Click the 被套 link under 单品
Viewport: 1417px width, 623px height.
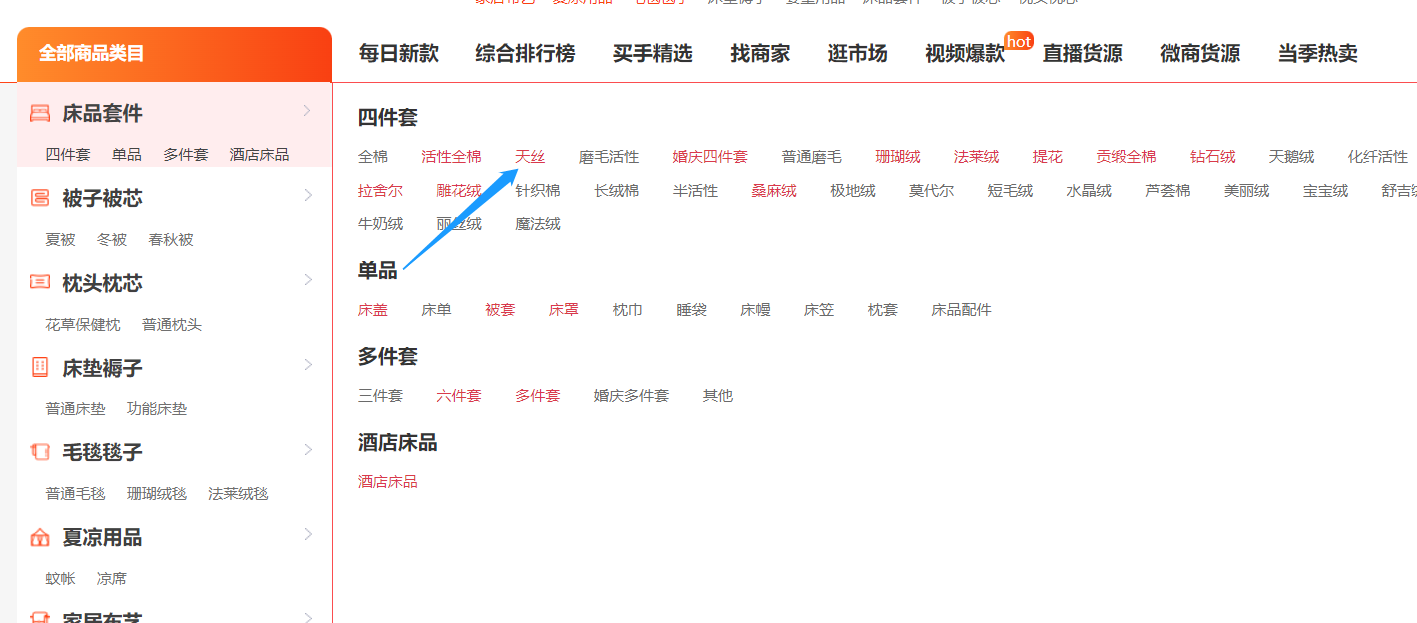(500, 310)
